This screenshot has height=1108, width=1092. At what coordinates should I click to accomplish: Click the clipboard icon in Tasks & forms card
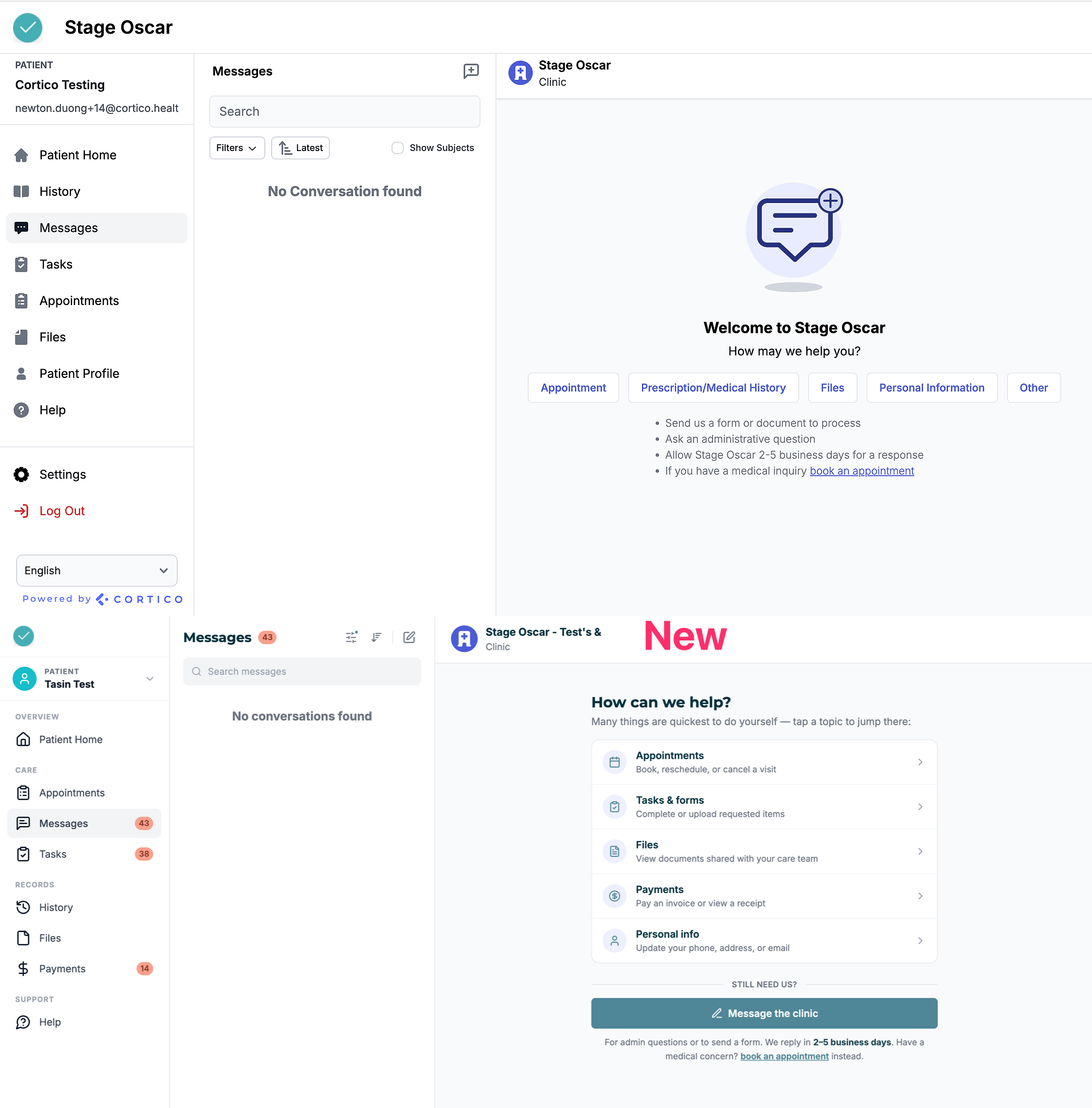pyautogui.click(x=614, y=807)
